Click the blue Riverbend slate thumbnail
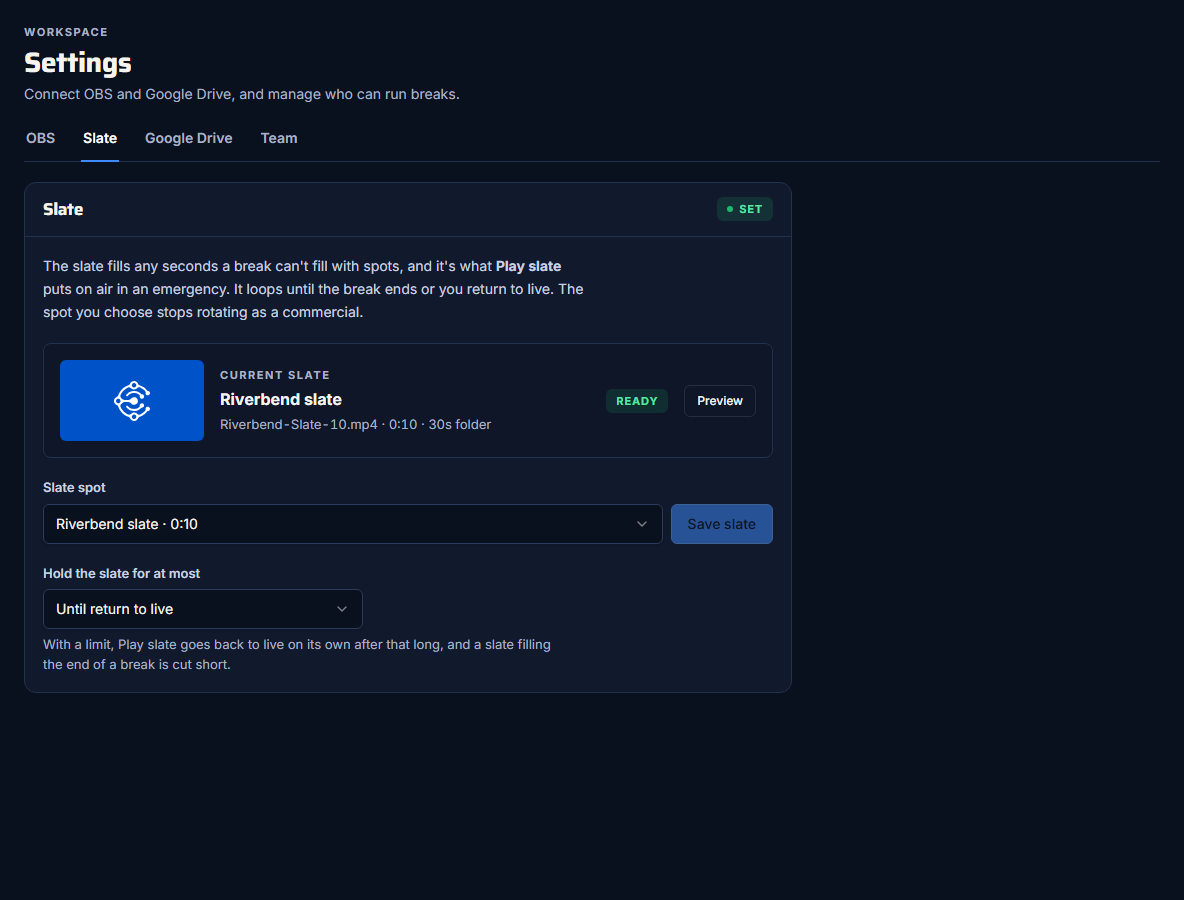This screenshot has height=900, width=1184. [132, 400]
